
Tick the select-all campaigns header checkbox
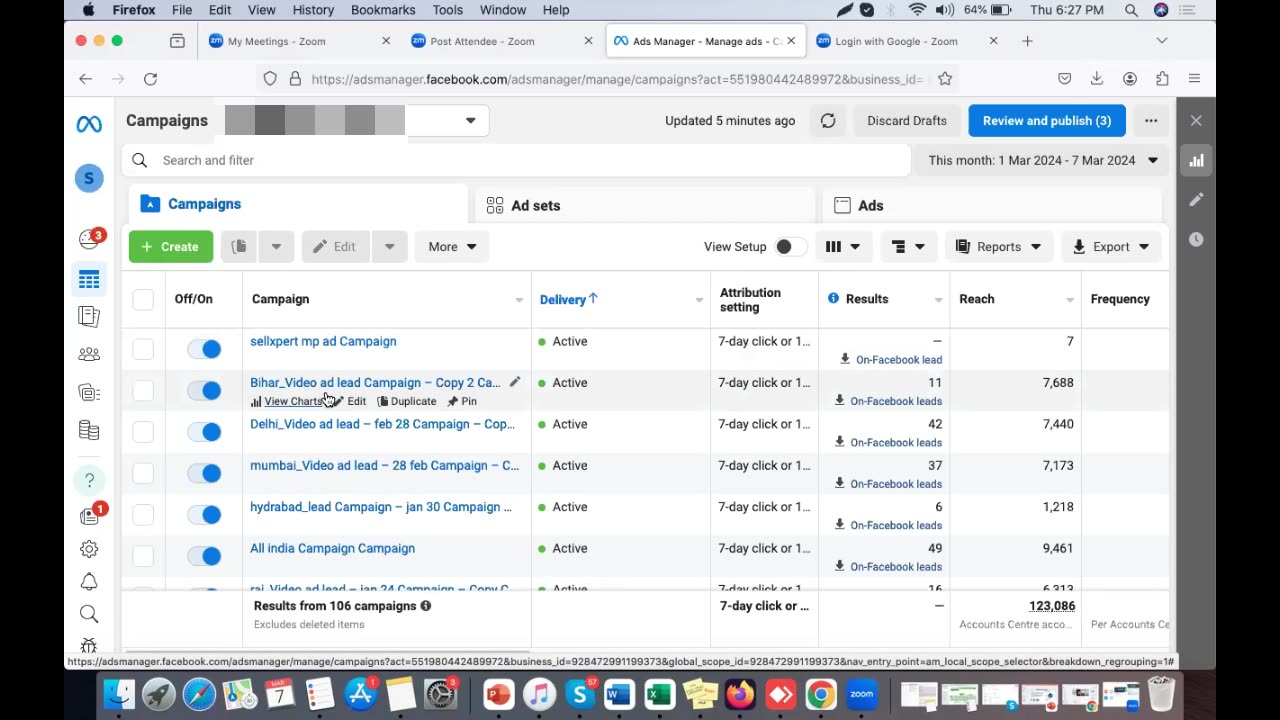(x=143, y=299)
